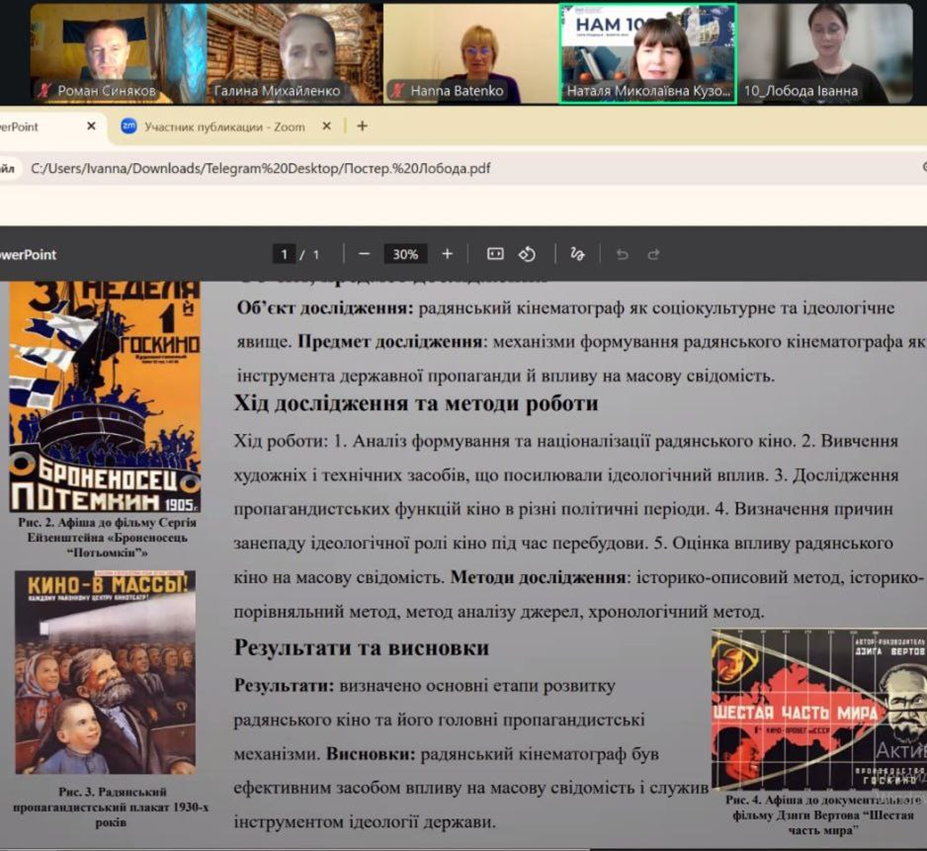Redo the last annotation
The height and width of the screenshot is (851, 927).
pyautogui.click(x=654, y=254)
